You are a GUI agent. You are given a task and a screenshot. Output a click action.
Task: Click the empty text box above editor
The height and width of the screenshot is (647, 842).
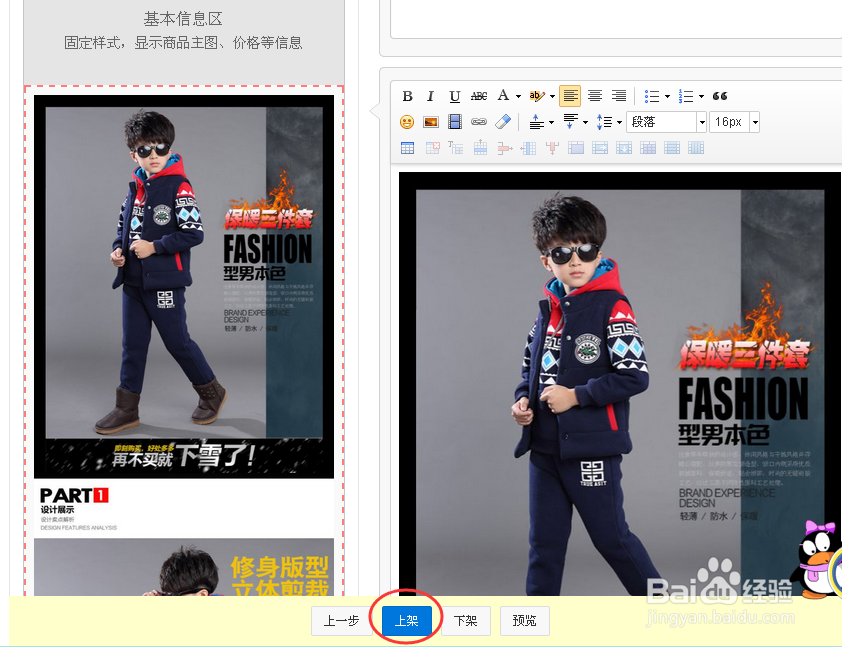tap(616, 19)
